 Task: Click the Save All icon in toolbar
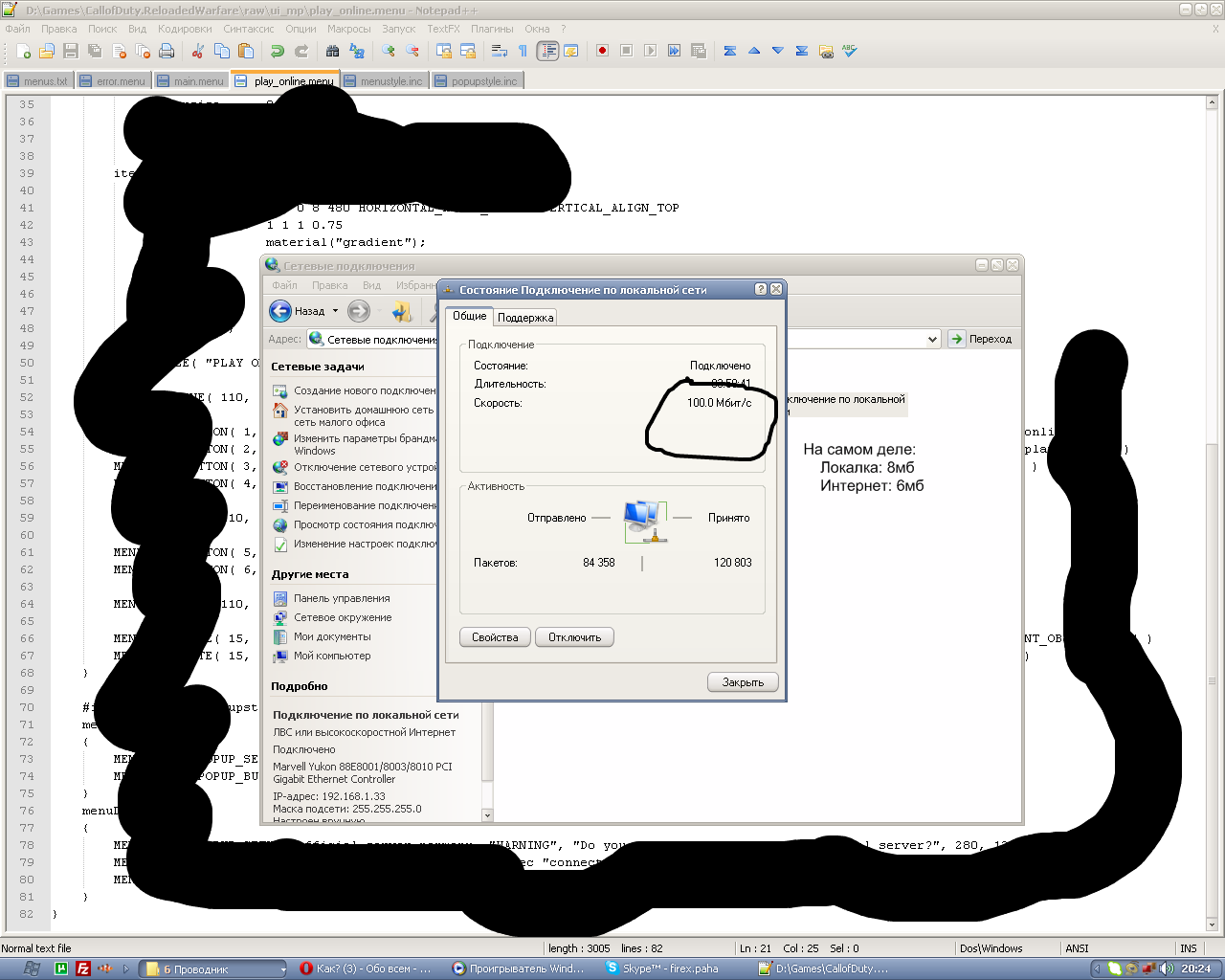tap(95, 51)
